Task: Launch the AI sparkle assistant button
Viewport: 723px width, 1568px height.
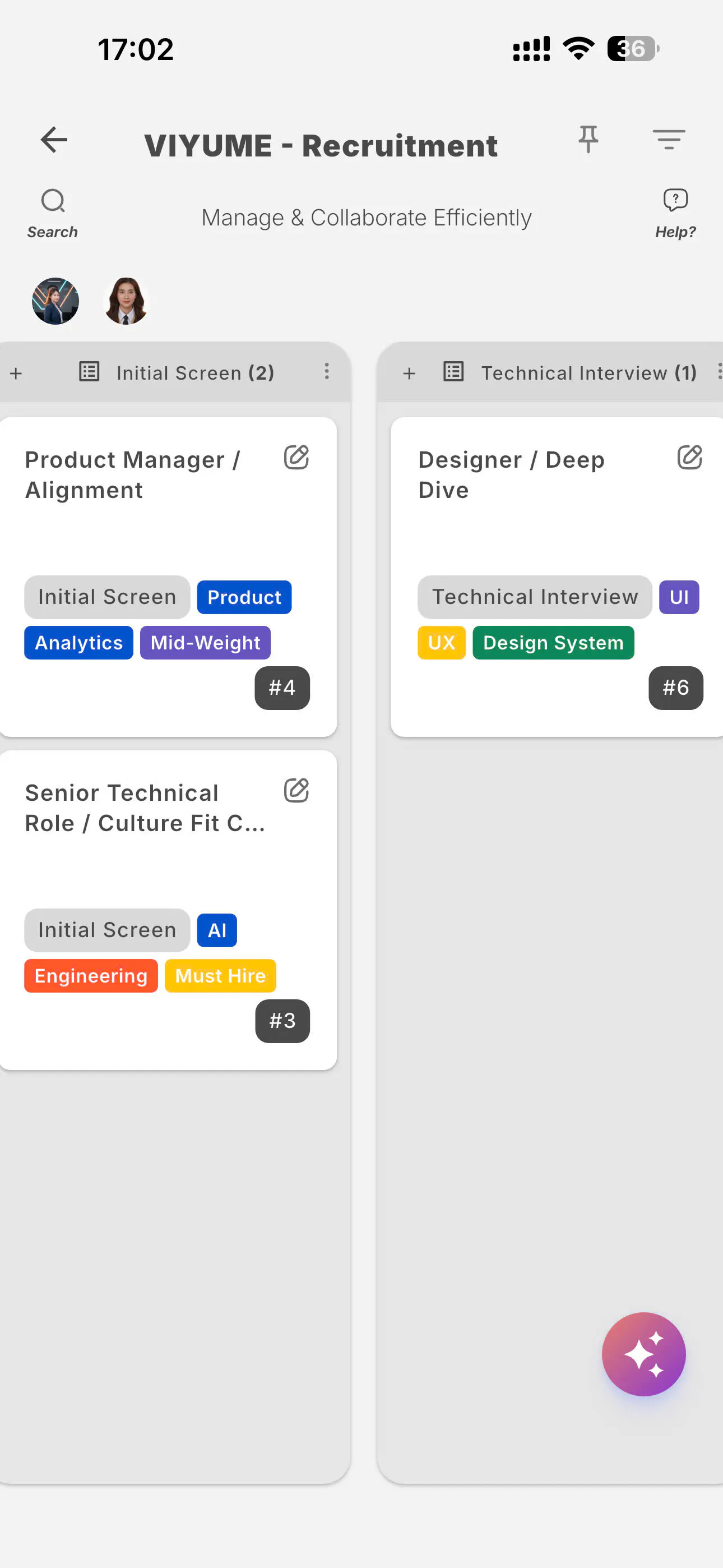Action: click(x=643, y=1354)
